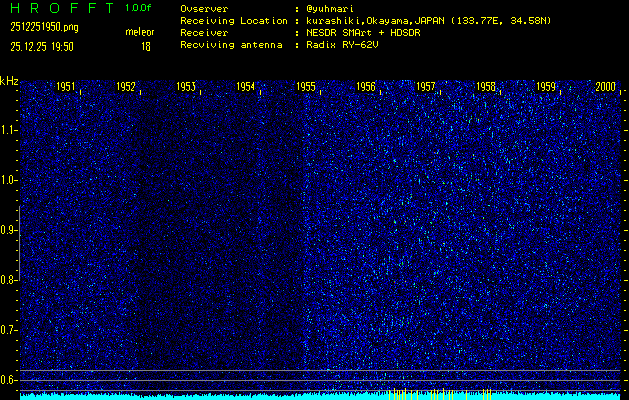Viewport: 629px width, 400px height.
Task: Click the gray vertical range bar beside the frequency axis
Action: 19,243
